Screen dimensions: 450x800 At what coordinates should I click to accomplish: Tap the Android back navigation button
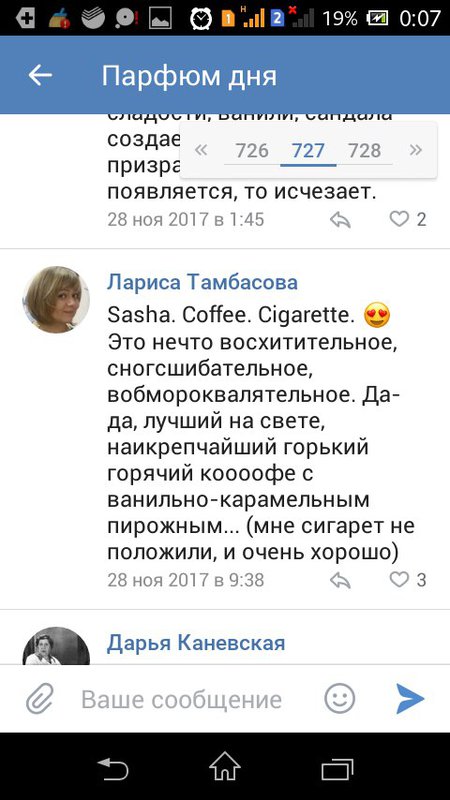tap(113, 767)
